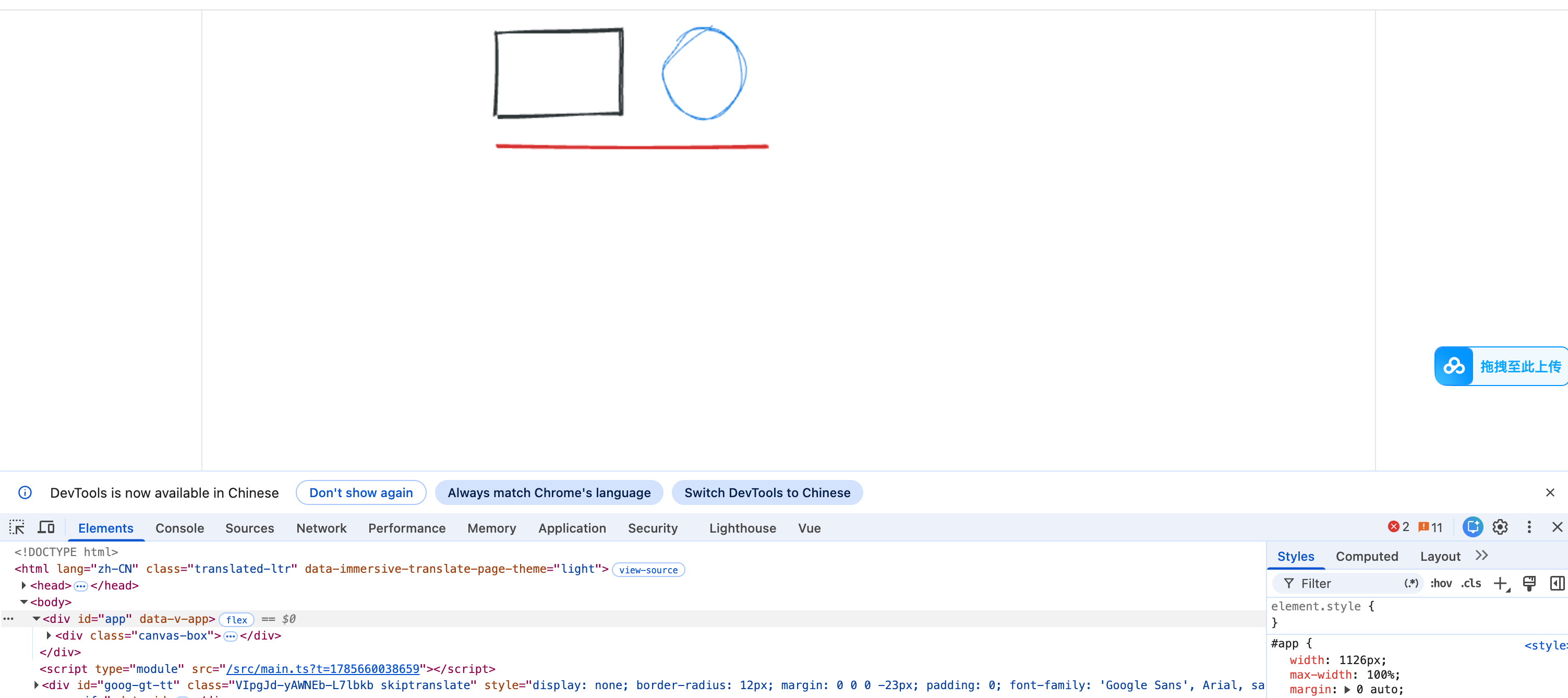Image resolution: width=1568 pixels, height=698 pixels.
Task: Click the "DevTools is now available in Chinese" message
Action: tap(164, 493)
